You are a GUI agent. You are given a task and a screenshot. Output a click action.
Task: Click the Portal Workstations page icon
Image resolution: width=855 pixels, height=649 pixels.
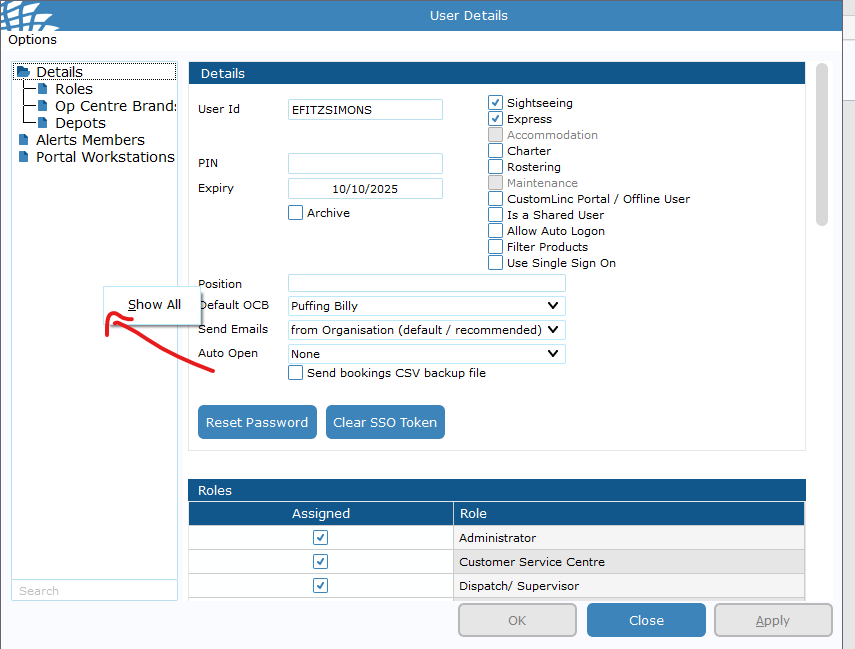24,157
